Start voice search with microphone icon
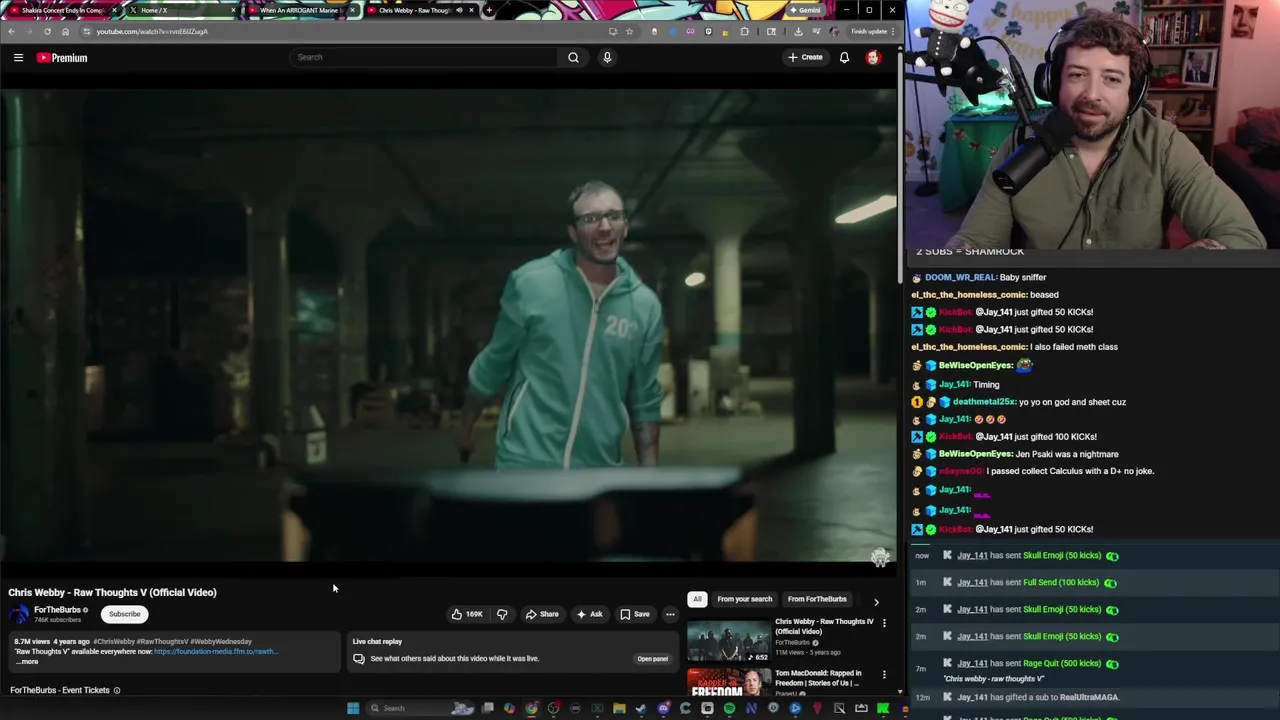Image resolution: width=1280 pixels, height=720 pixels. (x=606, y=57)
